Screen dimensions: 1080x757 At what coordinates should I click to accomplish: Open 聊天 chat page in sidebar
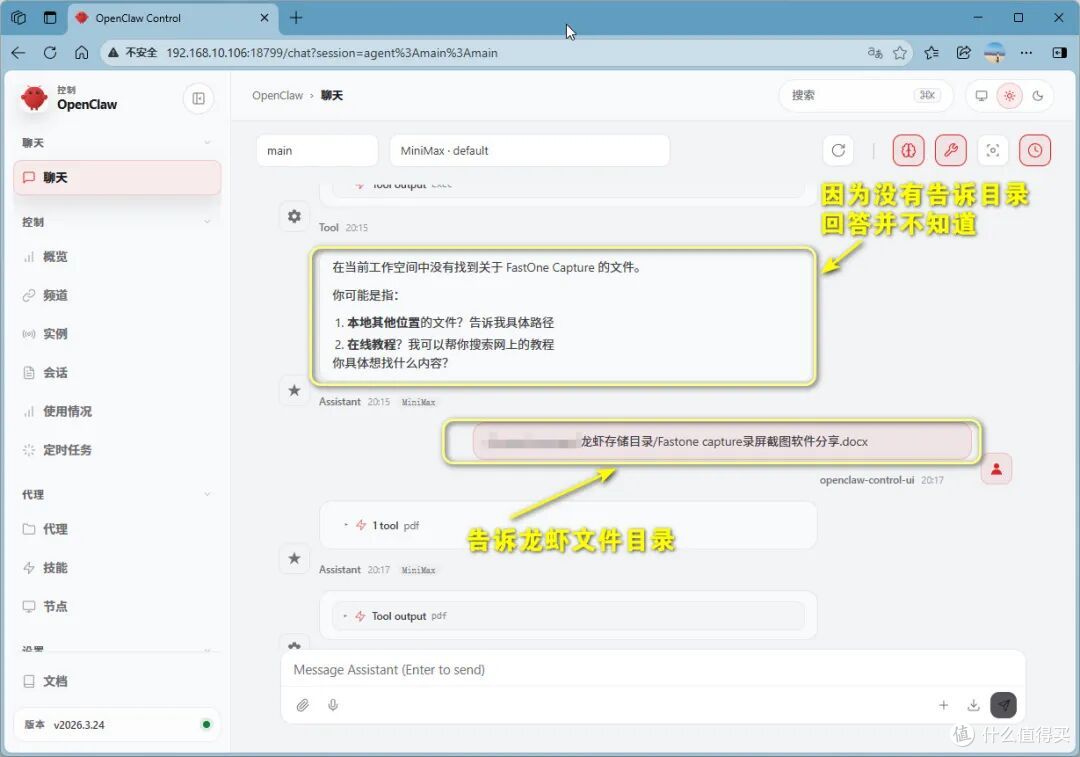[x=117, y=178]
